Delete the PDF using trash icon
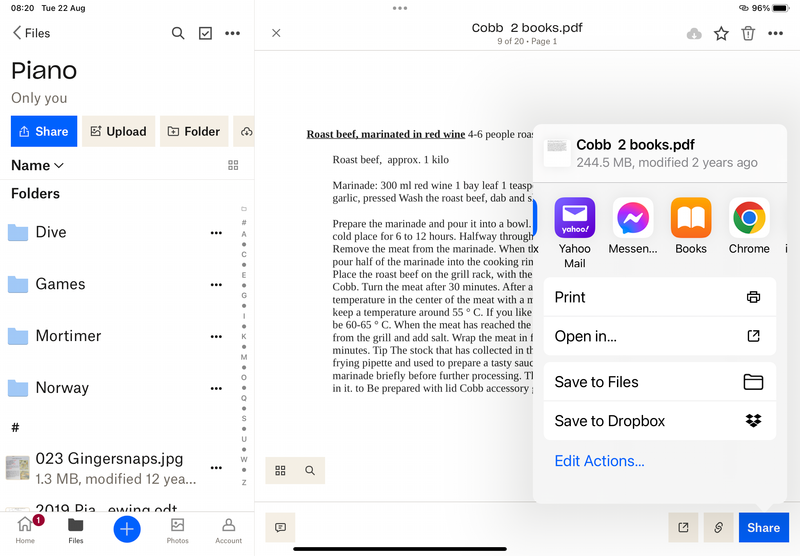This screenshot has height=556, width=800. tap(748, 33)
